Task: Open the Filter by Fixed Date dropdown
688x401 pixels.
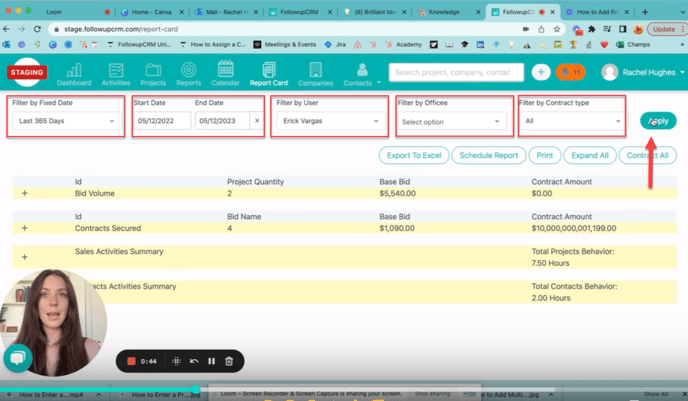Action: (x=66, y=121)
